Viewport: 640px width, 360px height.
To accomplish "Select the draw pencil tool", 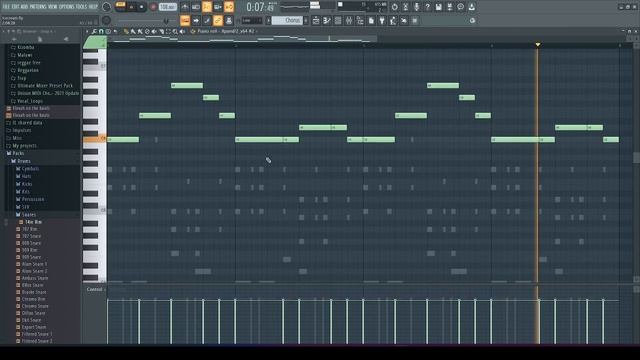I will [x=126, y=31].
